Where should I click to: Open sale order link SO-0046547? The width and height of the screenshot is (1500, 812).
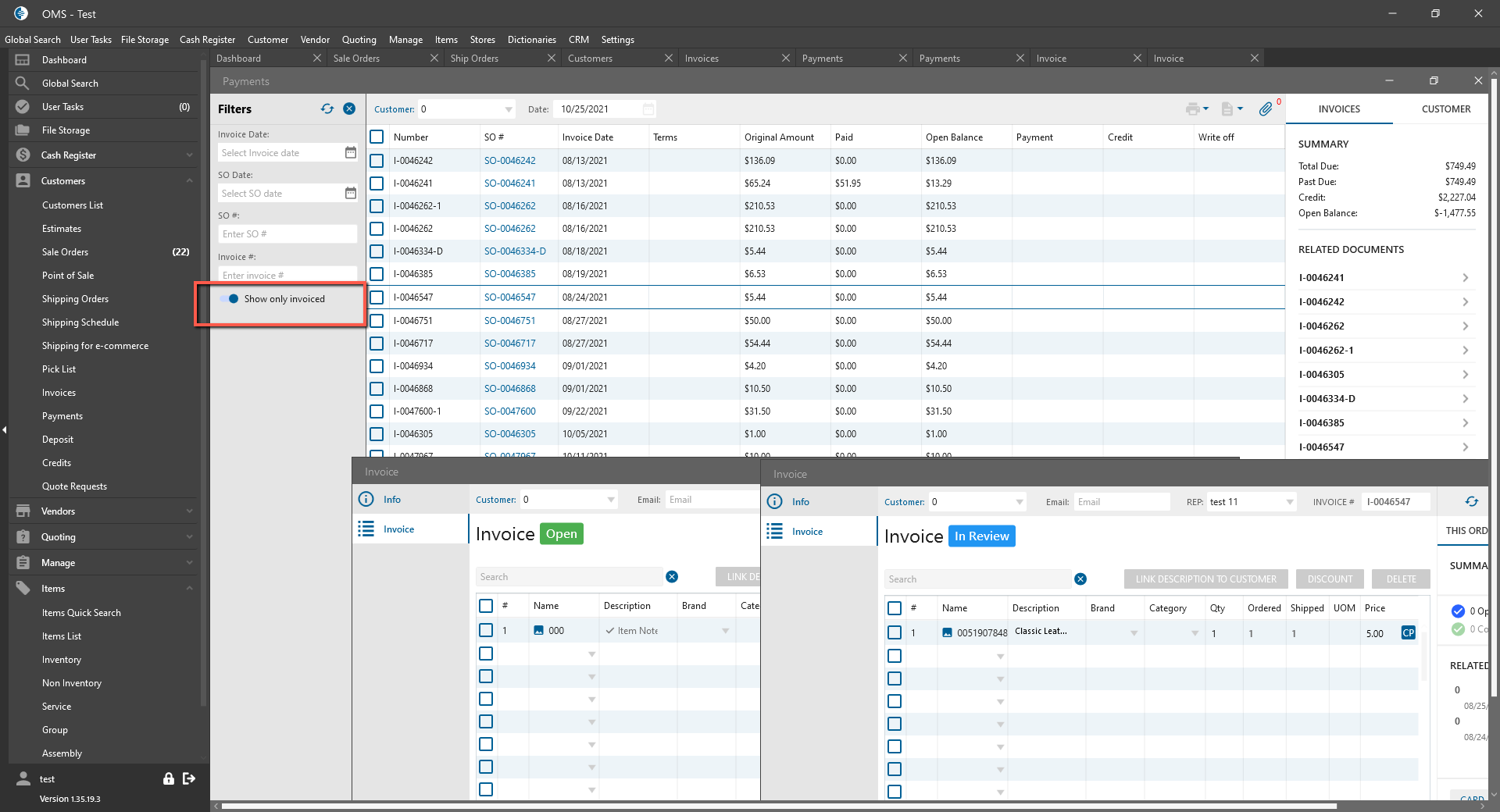coord(509,297)
